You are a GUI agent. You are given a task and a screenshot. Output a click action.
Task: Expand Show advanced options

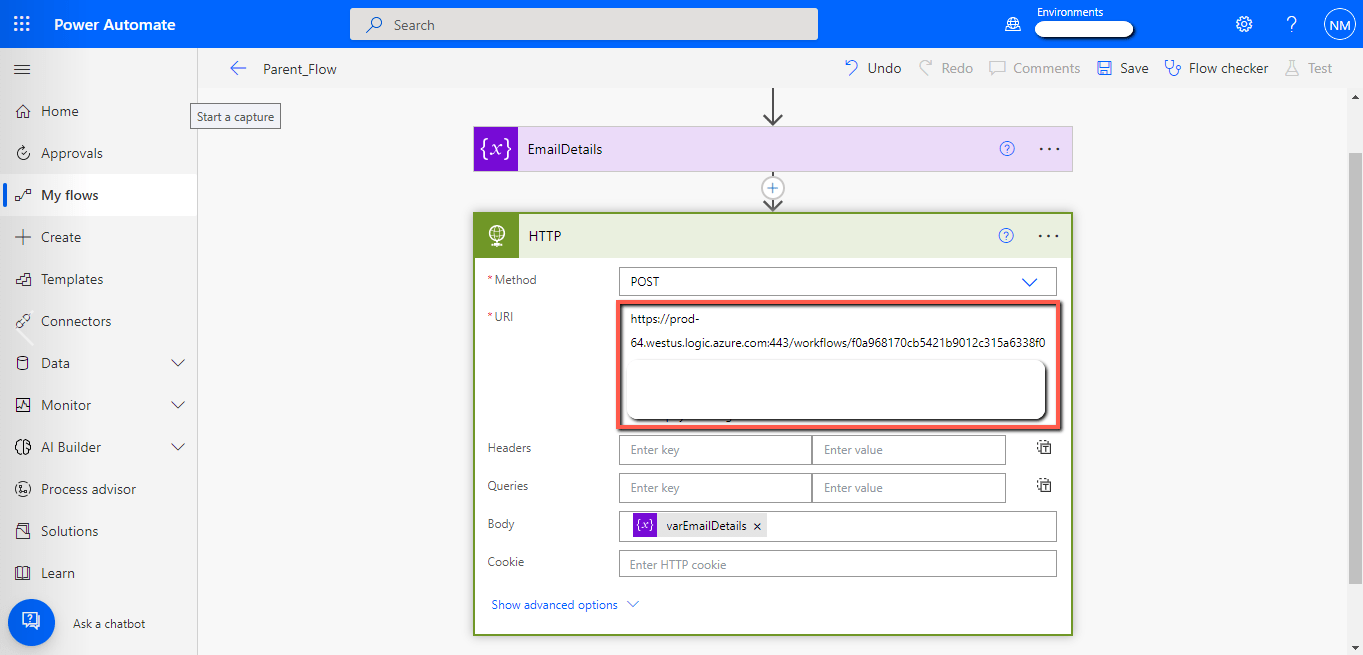click(x=564, y=605)
